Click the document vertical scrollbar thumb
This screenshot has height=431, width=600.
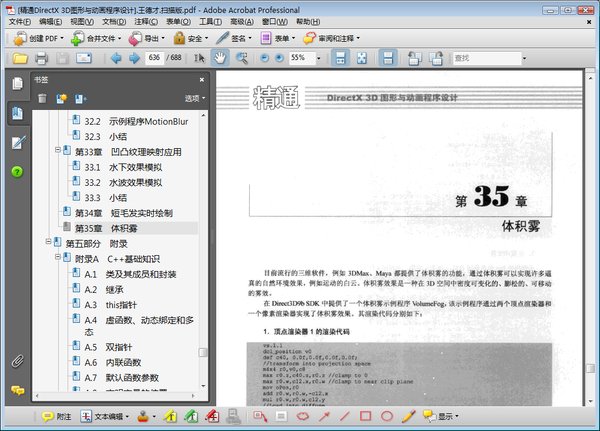[590, 368]
